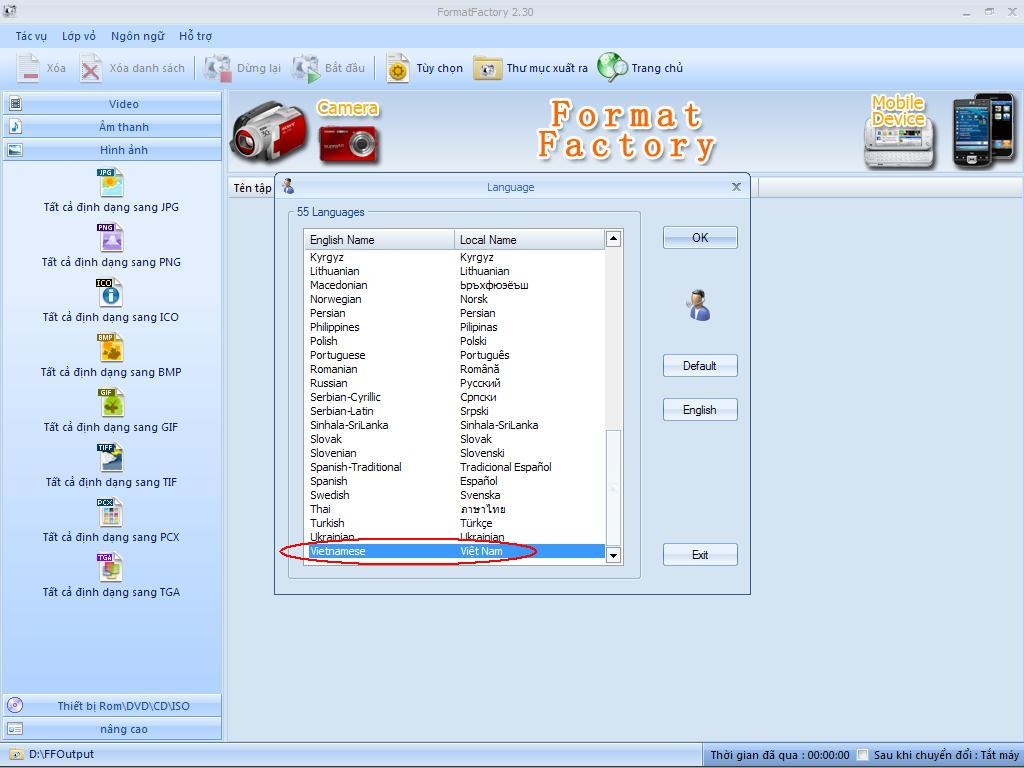Choose the GIF conversion icon
The image size is (1024, 768).
pyautogui.click(x=111, y=402)
